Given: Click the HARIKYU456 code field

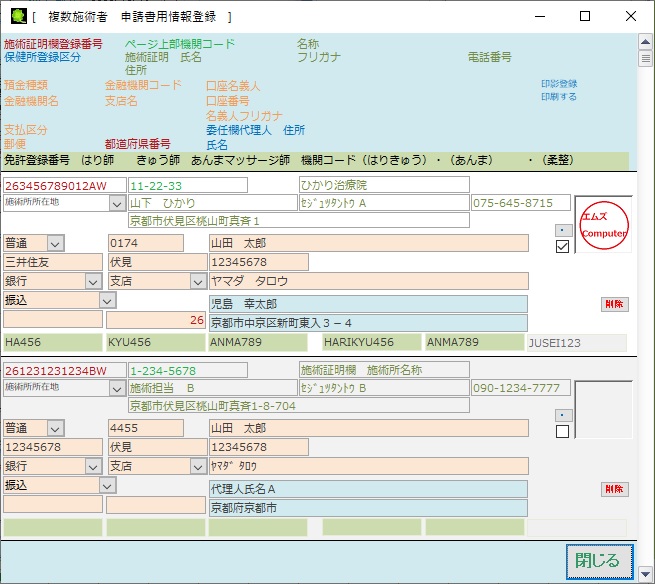Looking at the screenshot, I should (x=372, y=343).
